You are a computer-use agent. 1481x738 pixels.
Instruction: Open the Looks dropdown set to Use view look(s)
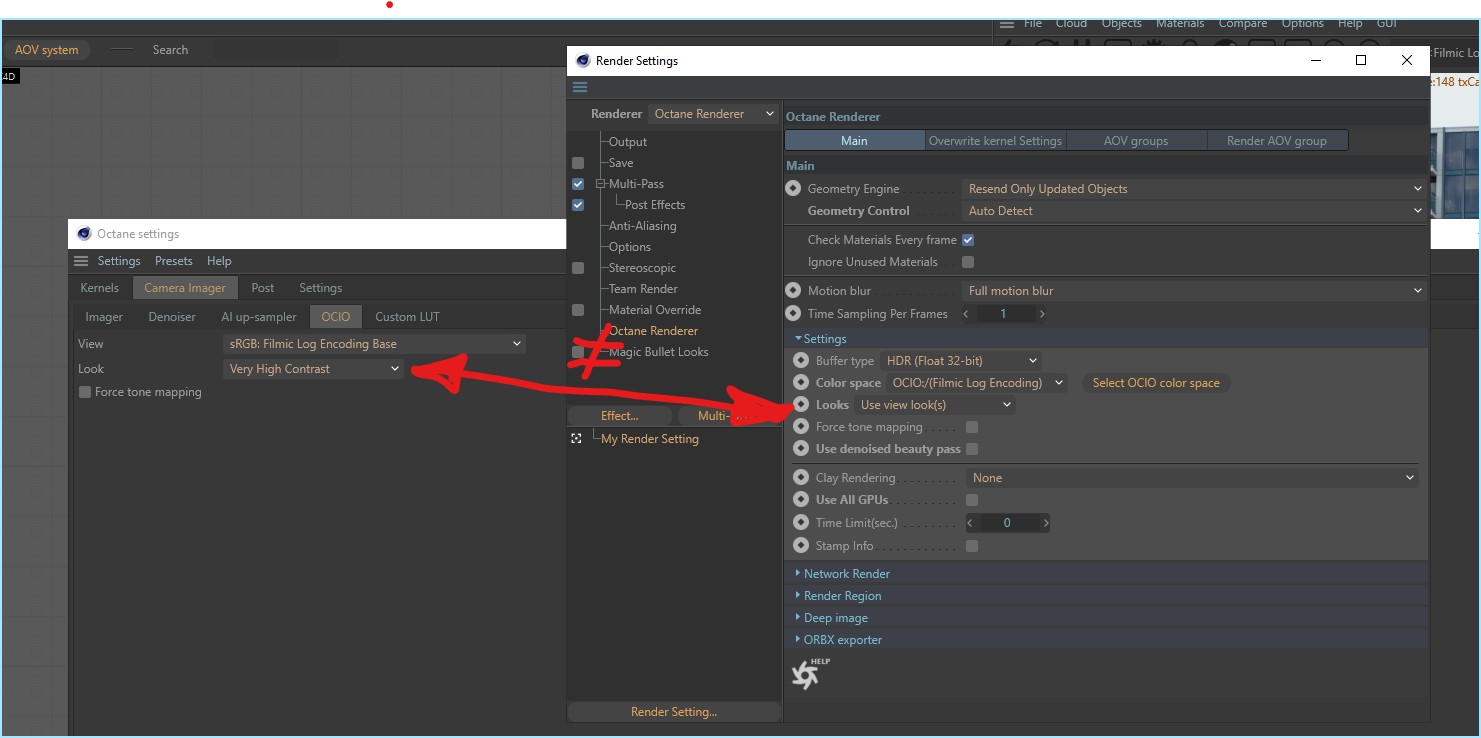[935, 405]
